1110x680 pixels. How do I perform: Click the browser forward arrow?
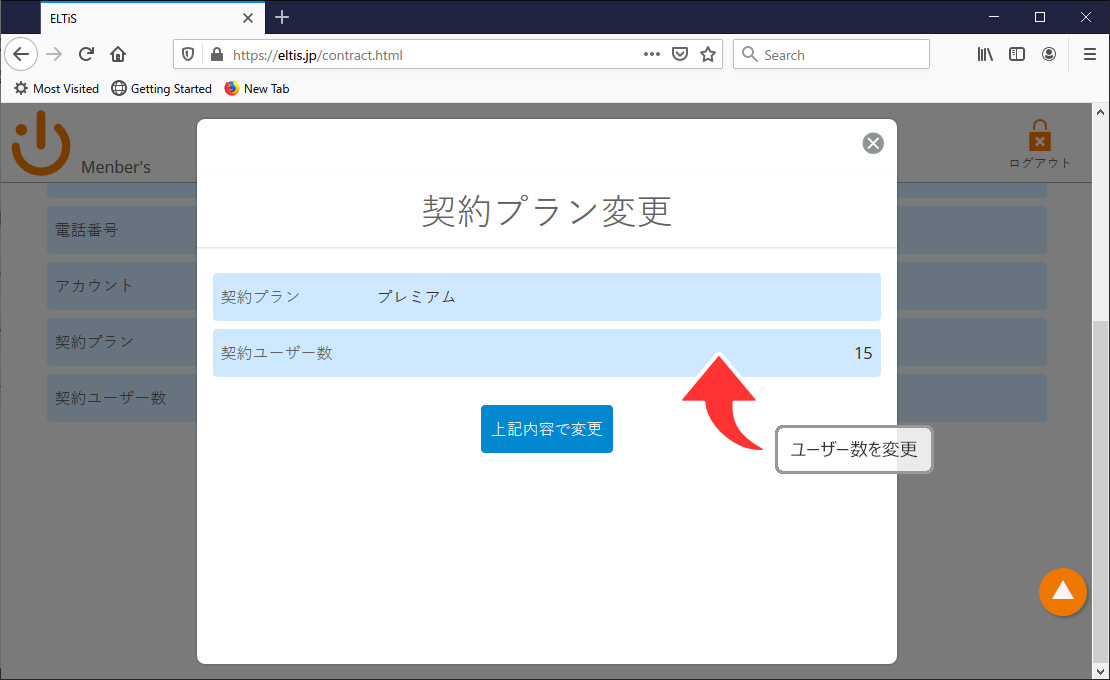click(55, 54)
